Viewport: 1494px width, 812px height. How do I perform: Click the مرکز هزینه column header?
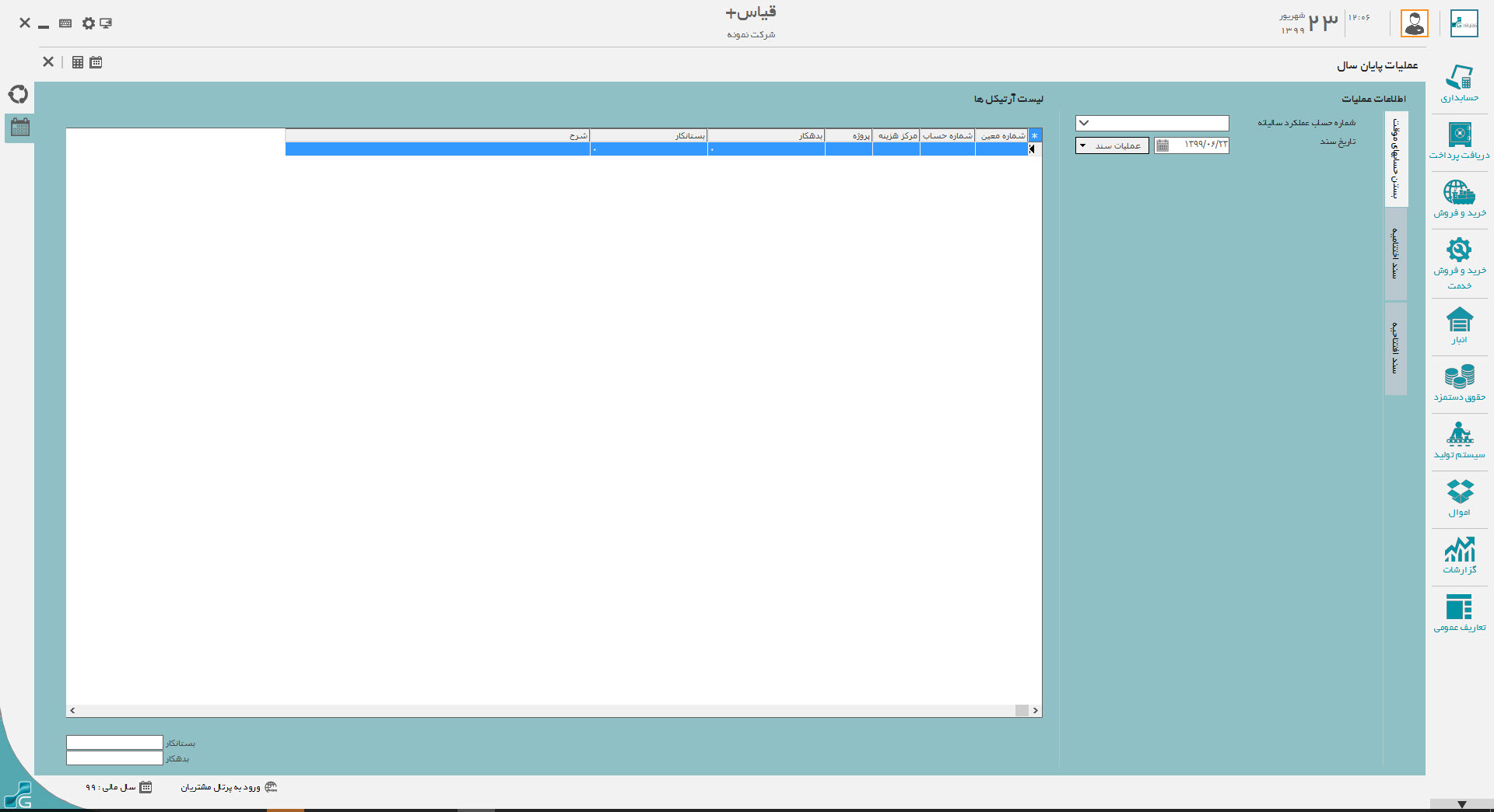[896, 136]
